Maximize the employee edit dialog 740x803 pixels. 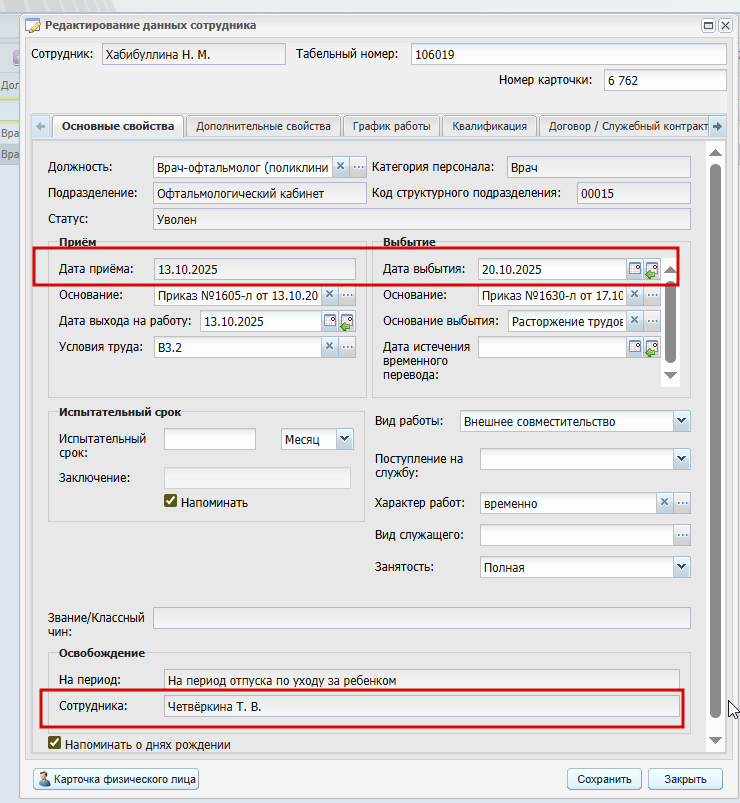click(708, 25)
